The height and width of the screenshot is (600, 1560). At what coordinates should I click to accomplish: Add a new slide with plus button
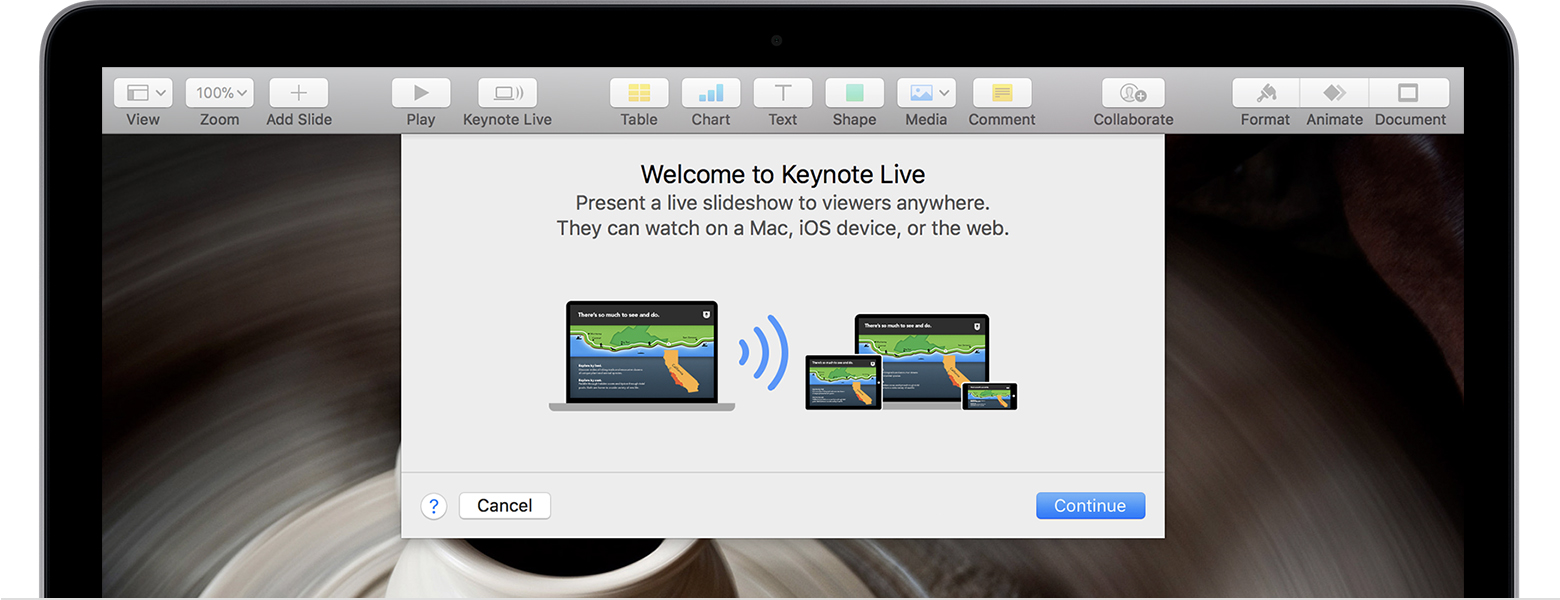(299, 93)
